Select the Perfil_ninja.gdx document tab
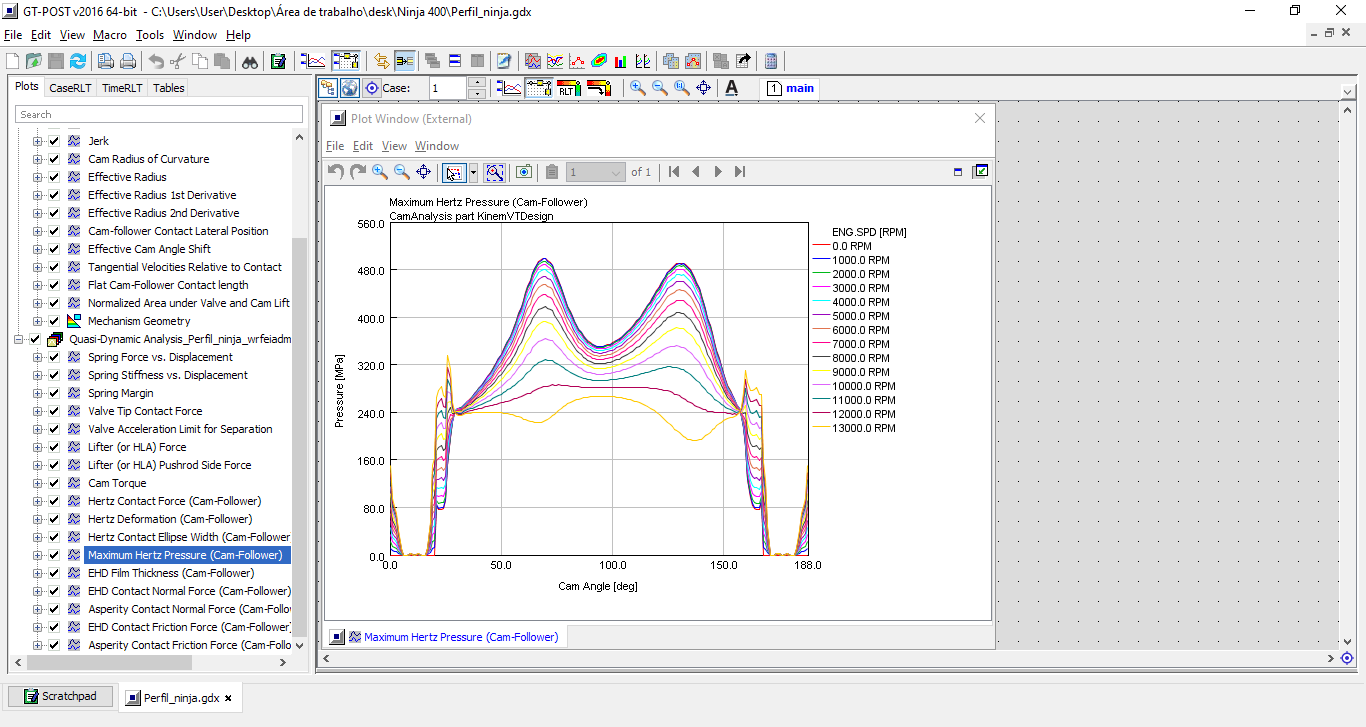Screen dimensions: 1366x727 (181, 698)
